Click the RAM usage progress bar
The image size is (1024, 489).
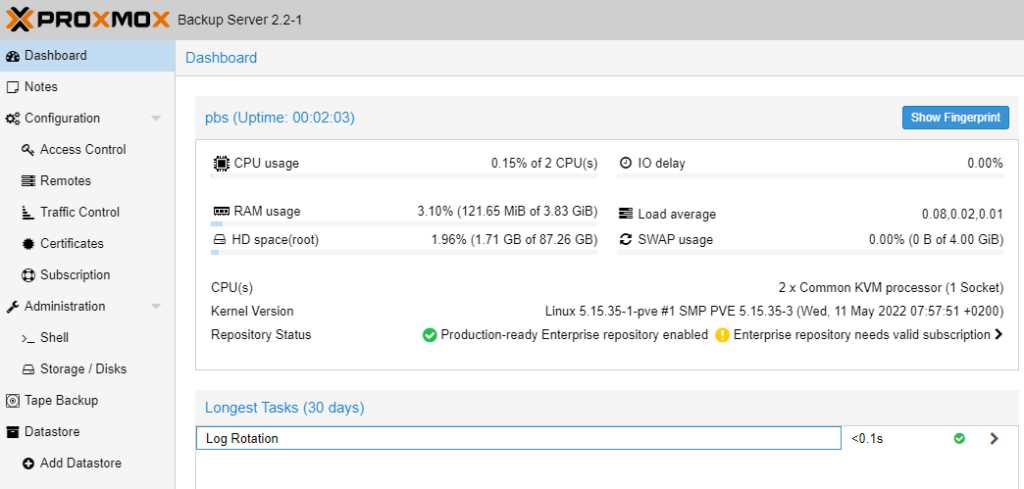pos(404,223)
